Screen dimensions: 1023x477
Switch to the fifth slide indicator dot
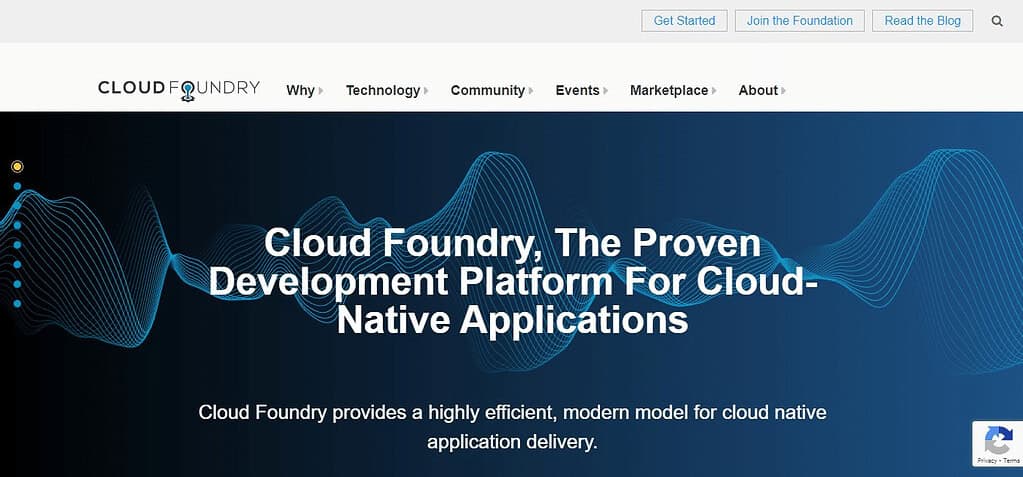[18, 245]
